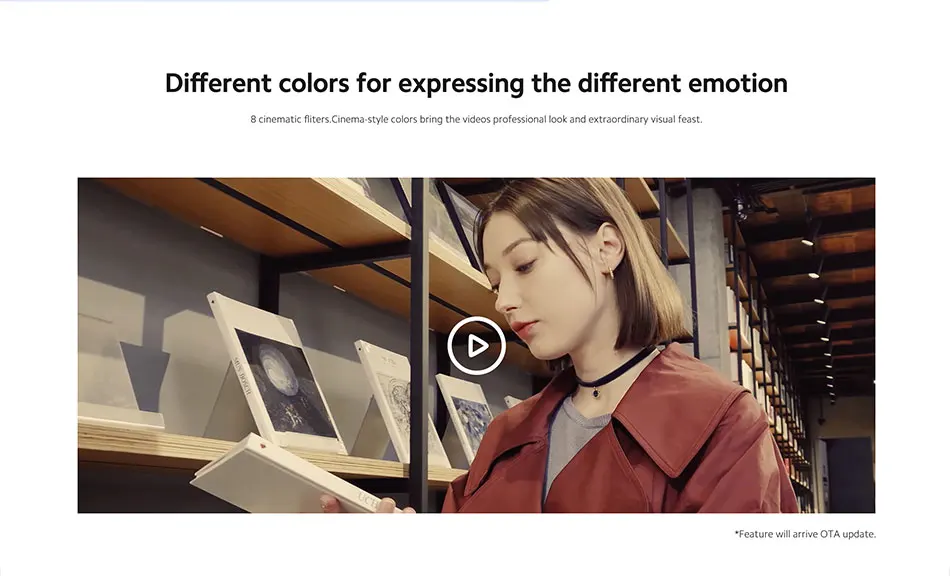Viewport: 950px width, 576px height.
Task: Click the "8 cinematic fliters" description text
Action: coord(290,119)
